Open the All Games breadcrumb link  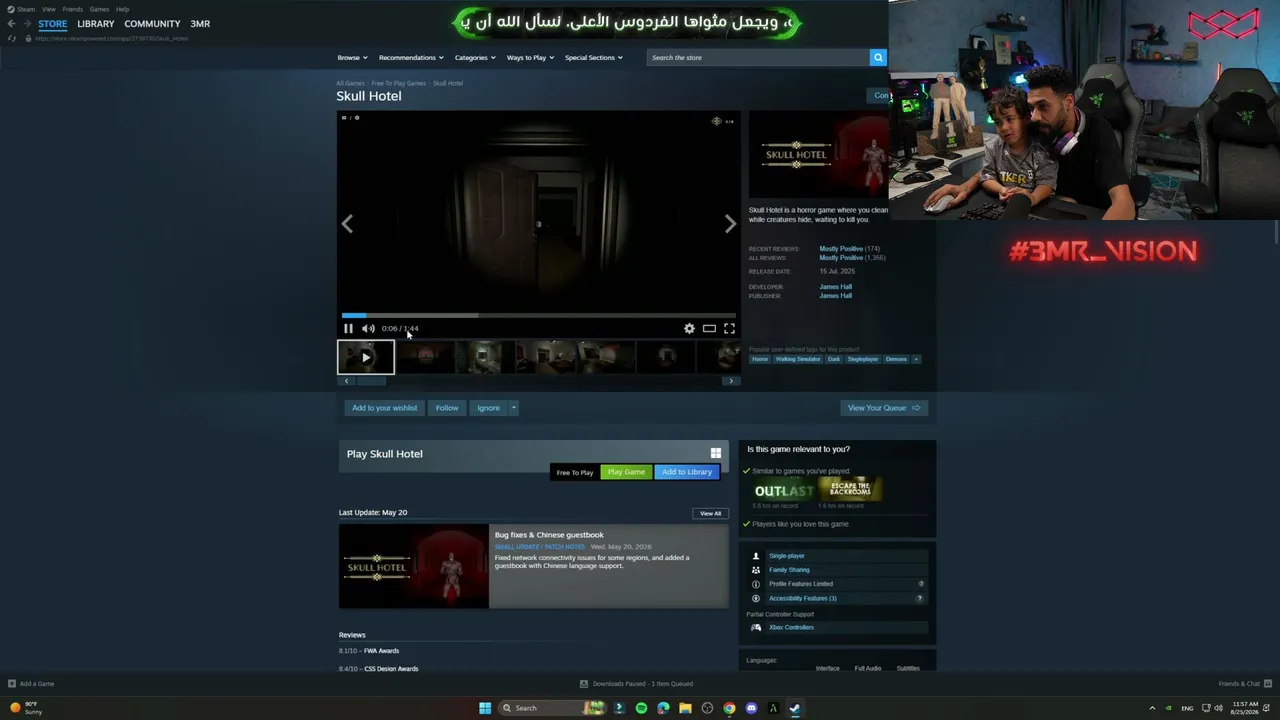click(x=350, y=83)
